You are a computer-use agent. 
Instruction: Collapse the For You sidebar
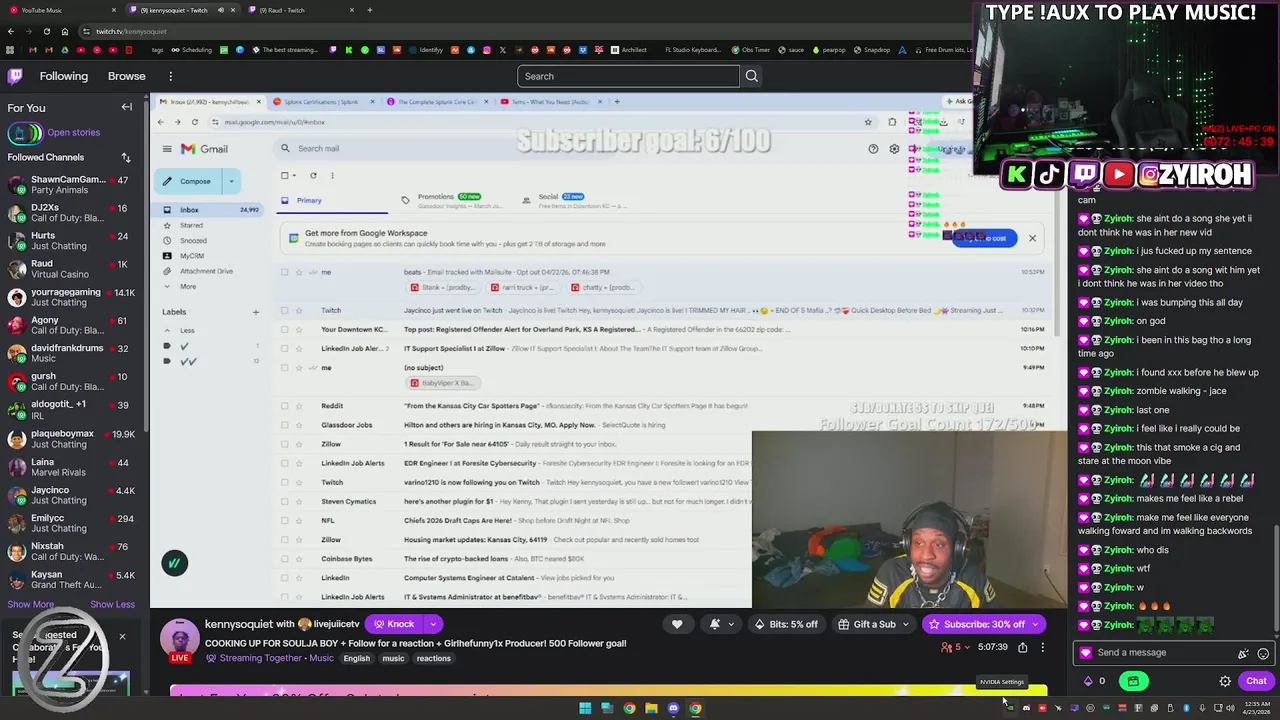(127, 107)
